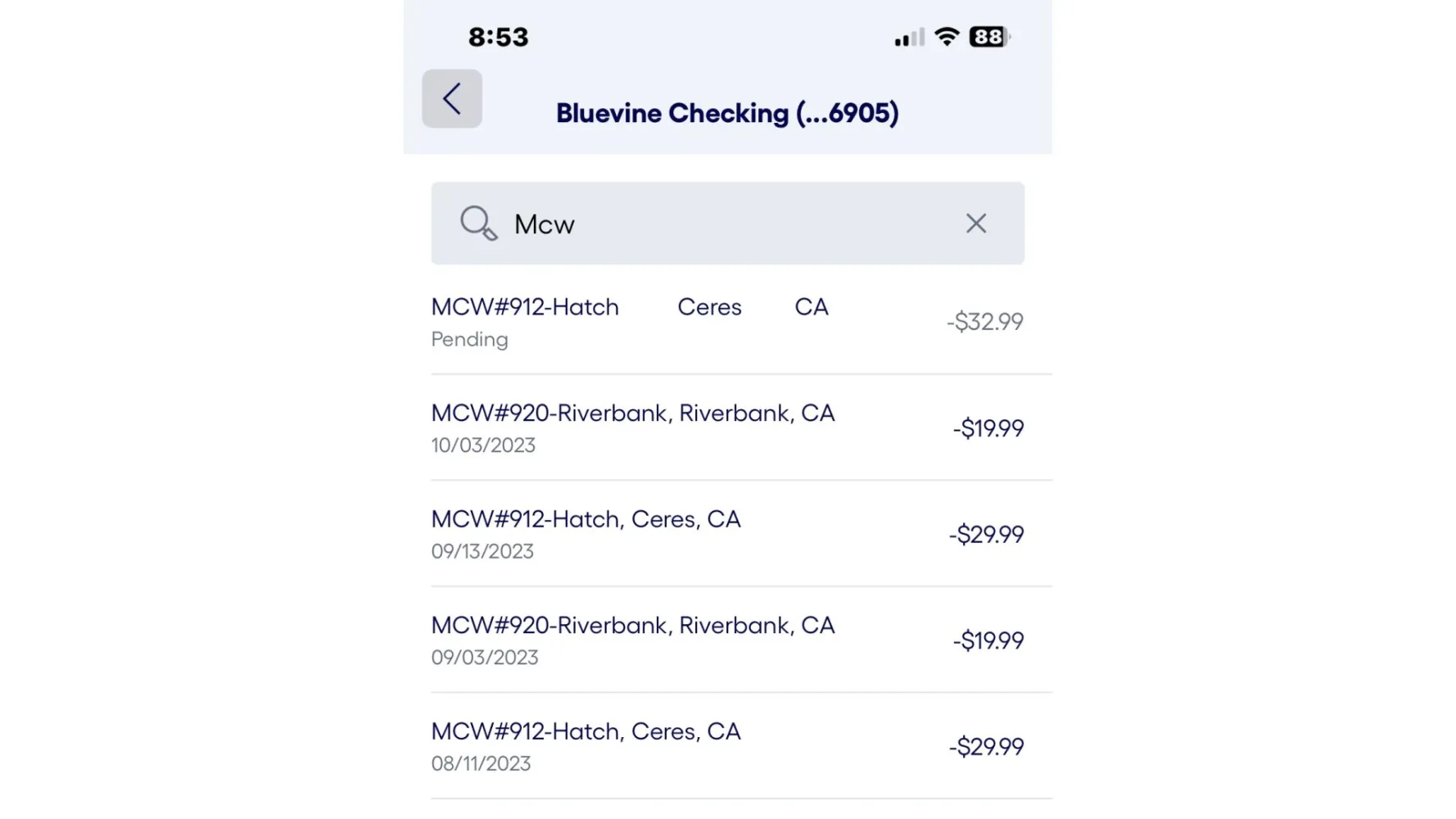The width and height of the screenshot is (1456, 819).
Task: Tap the Bluevine Checking (...6905) title
Action: tap(727, 113)
